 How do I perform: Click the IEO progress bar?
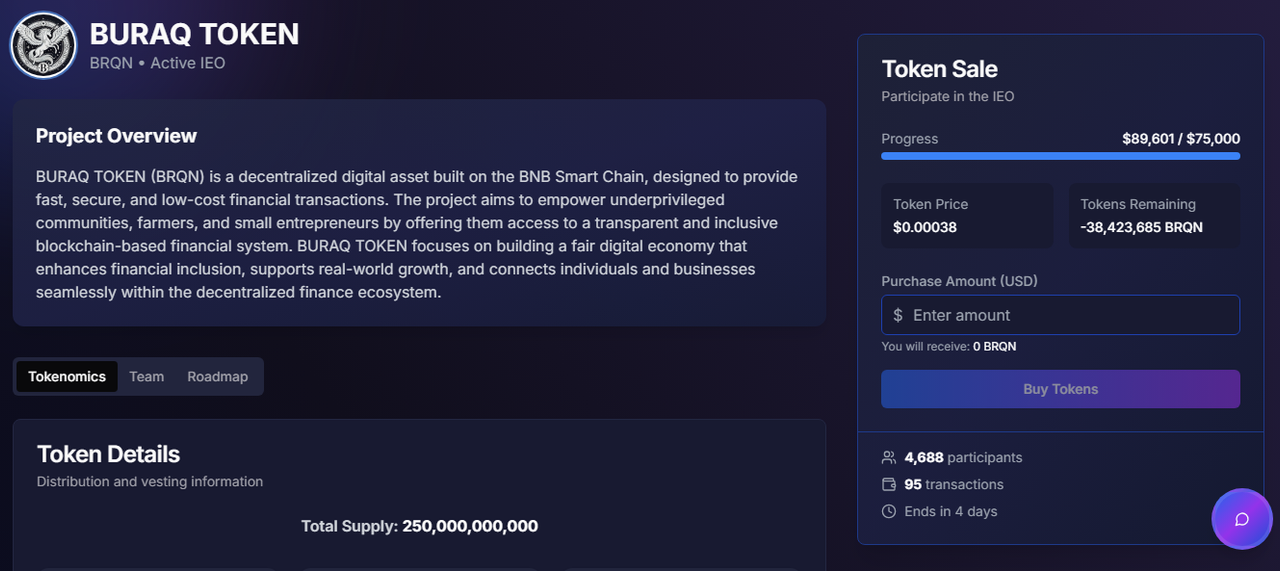(1060, 156)
